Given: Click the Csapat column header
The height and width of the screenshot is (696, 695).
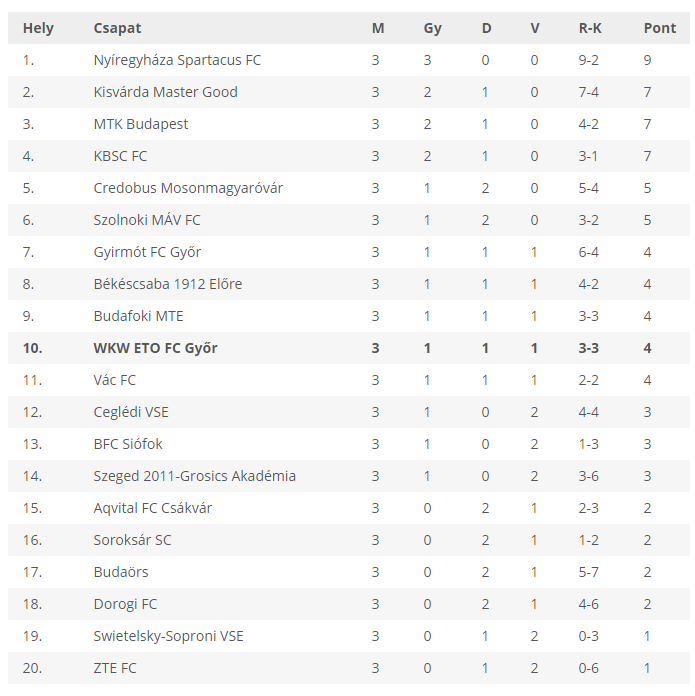Looking at the screenshot, I should 117,28.
